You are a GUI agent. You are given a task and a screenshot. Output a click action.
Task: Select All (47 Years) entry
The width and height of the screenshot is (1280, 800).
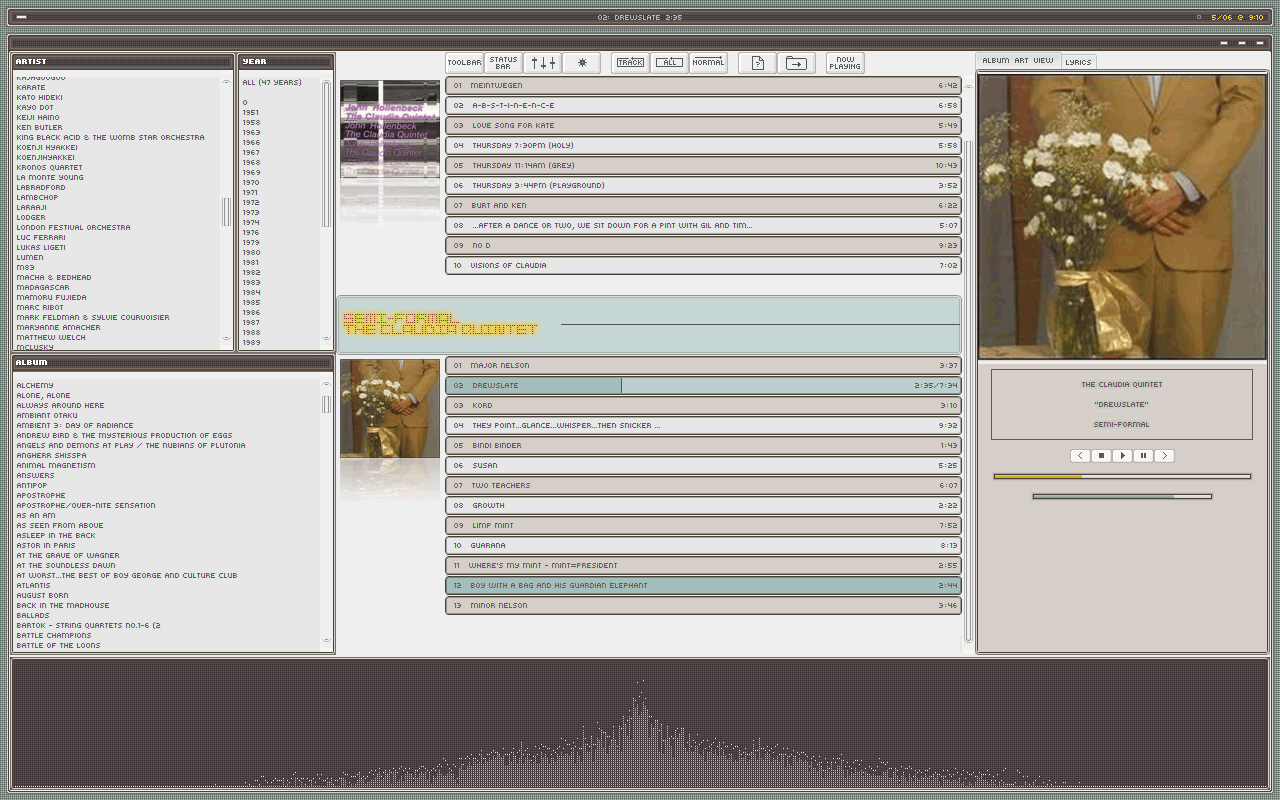[x=272, y=82]
